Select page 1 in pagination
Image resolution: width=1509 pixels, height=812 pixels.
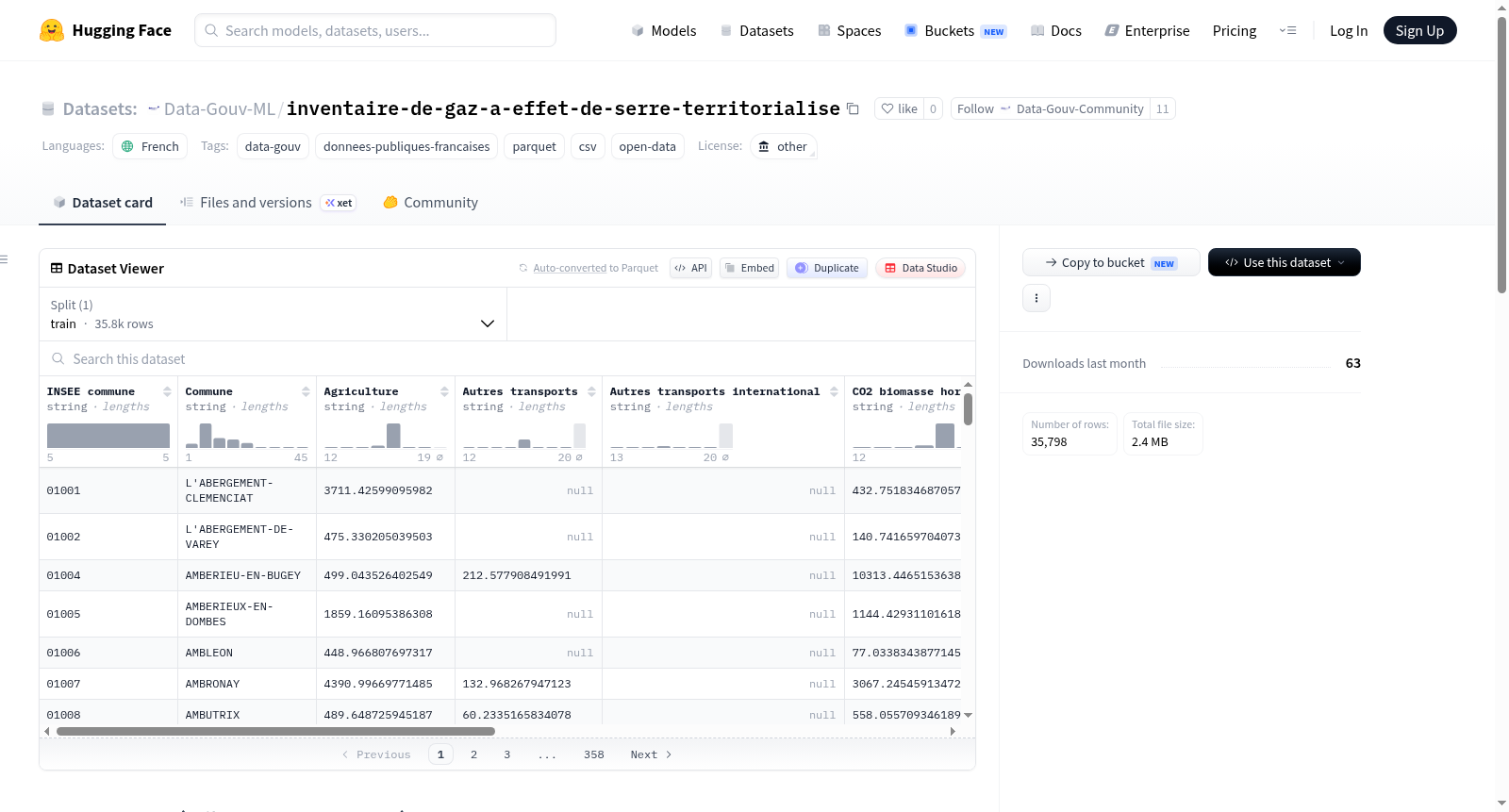(440, 754)
